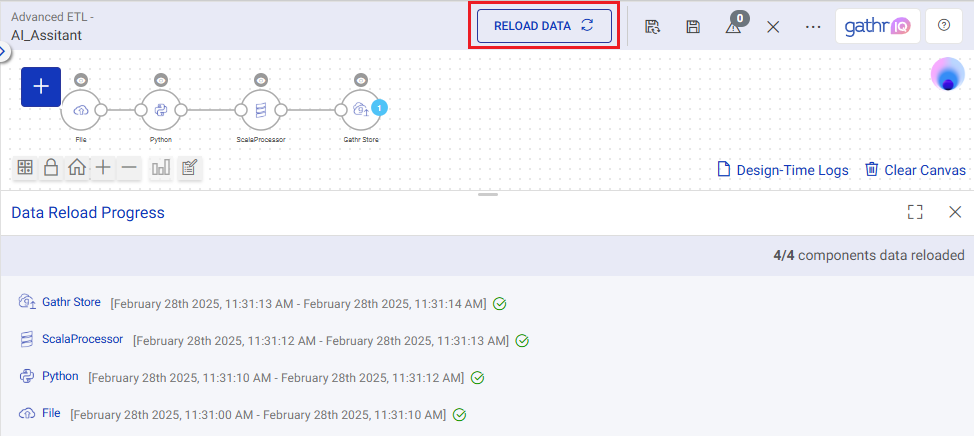Toggle the eye icon above ScalaProcessor node
This screenshot has width=974, height=436.
[x=260, y=79]
